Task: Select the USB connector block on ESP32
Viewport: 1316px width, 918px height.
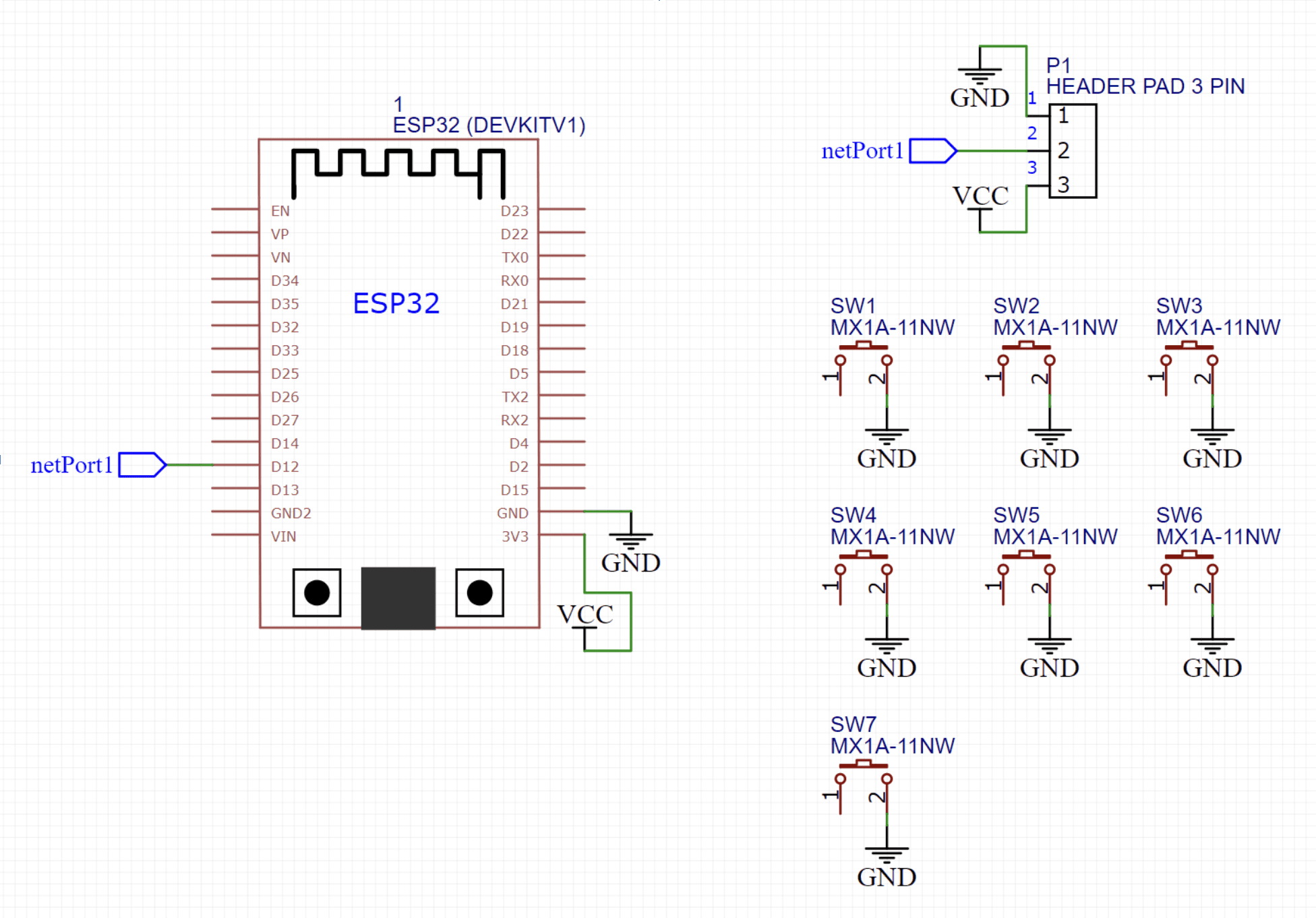Action: click(x=398, y=599)
